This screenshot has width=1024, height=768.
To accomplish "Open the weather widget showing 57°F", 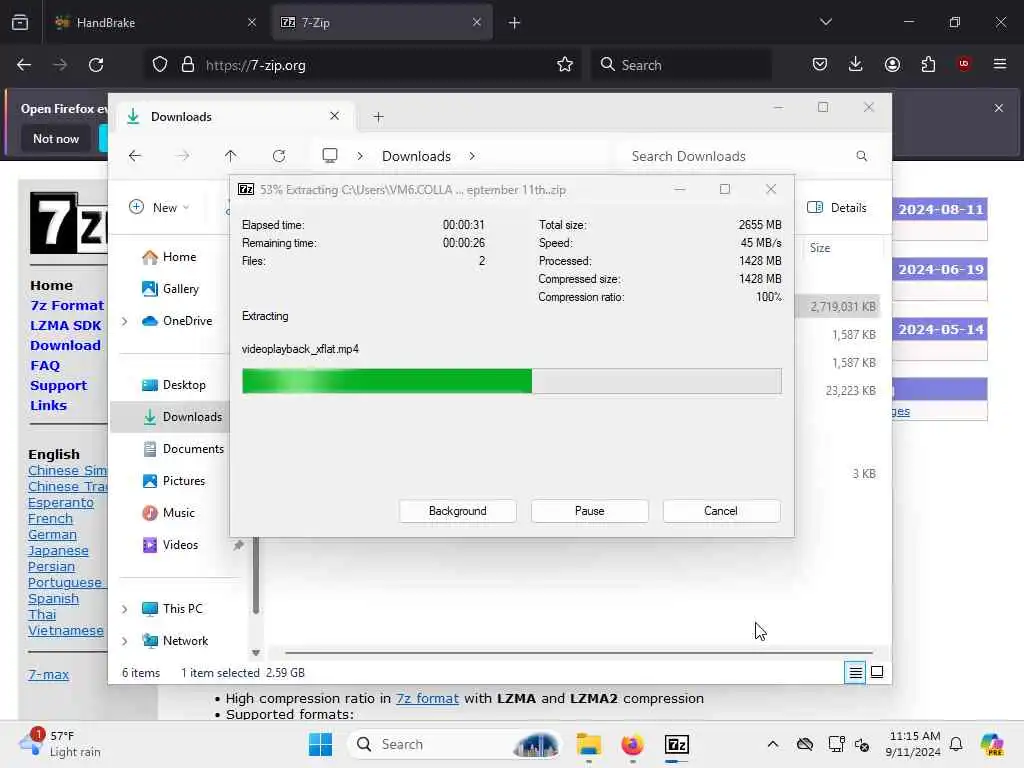I will pyautogui.click(x=60, y=744).
